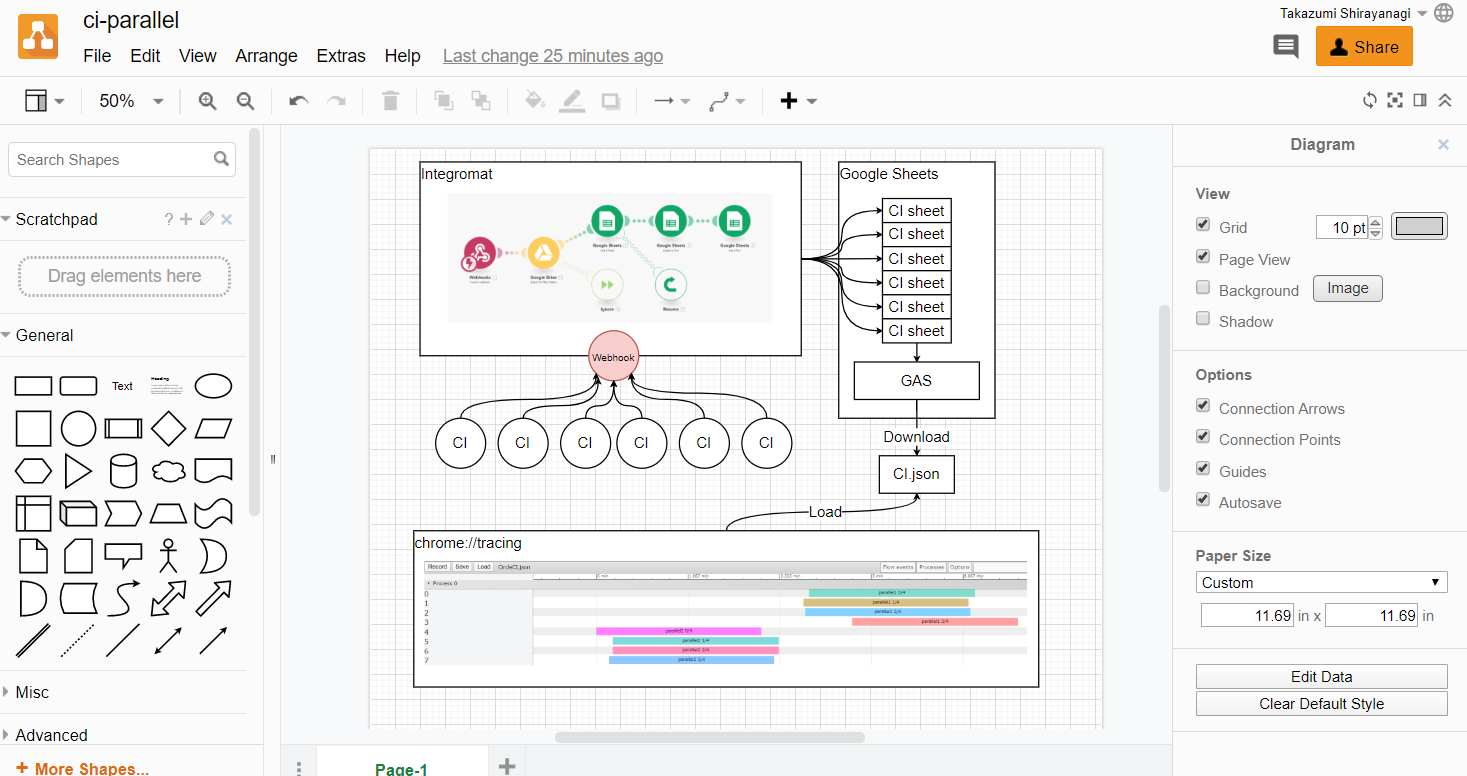Click the Image button for background
Viewport: 1467px width, 776px height.
[1347, 288]
